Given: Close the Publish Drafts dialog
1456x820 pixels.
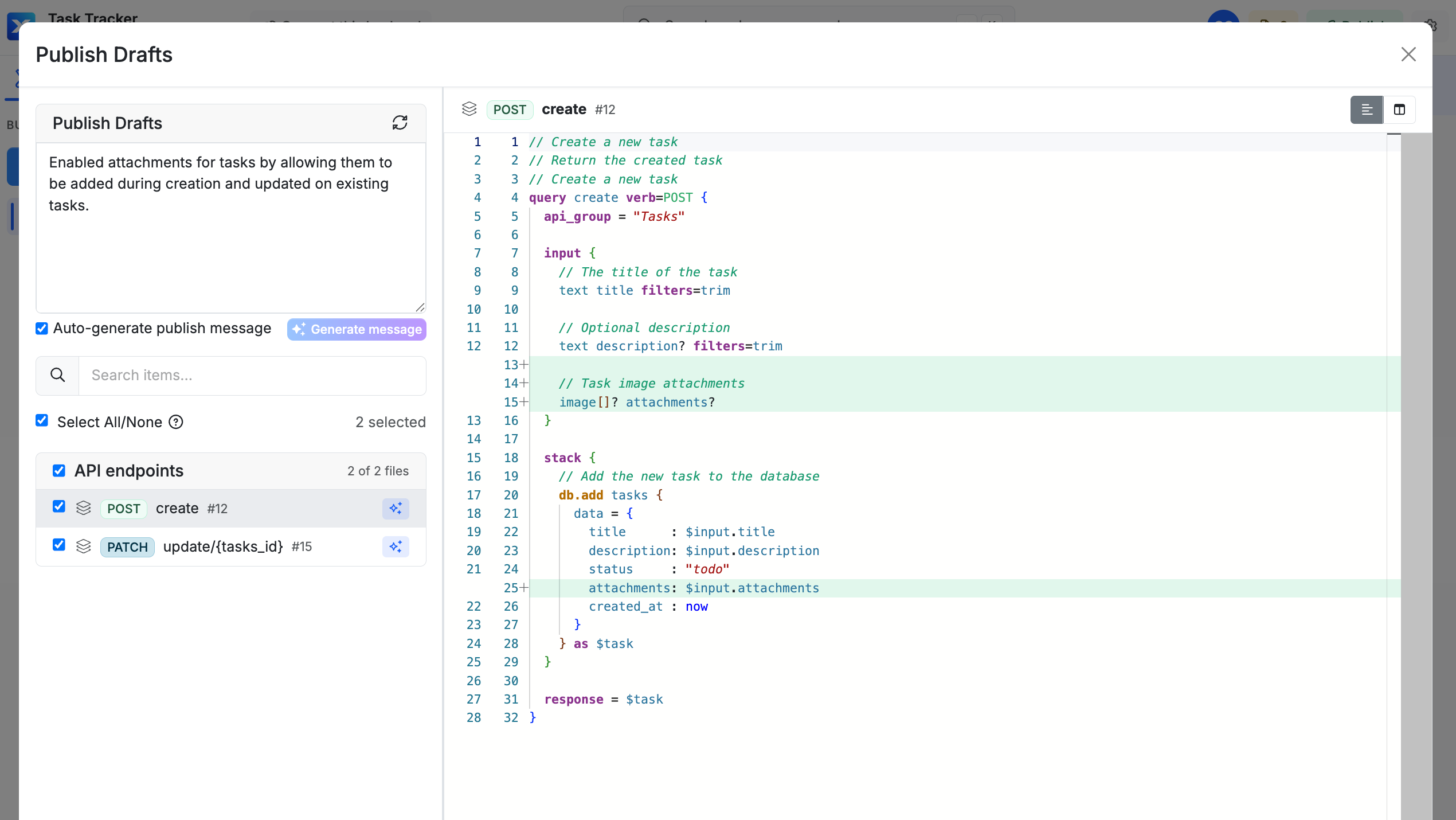Looking at the screenshot, I should (x=1408, y=54).
